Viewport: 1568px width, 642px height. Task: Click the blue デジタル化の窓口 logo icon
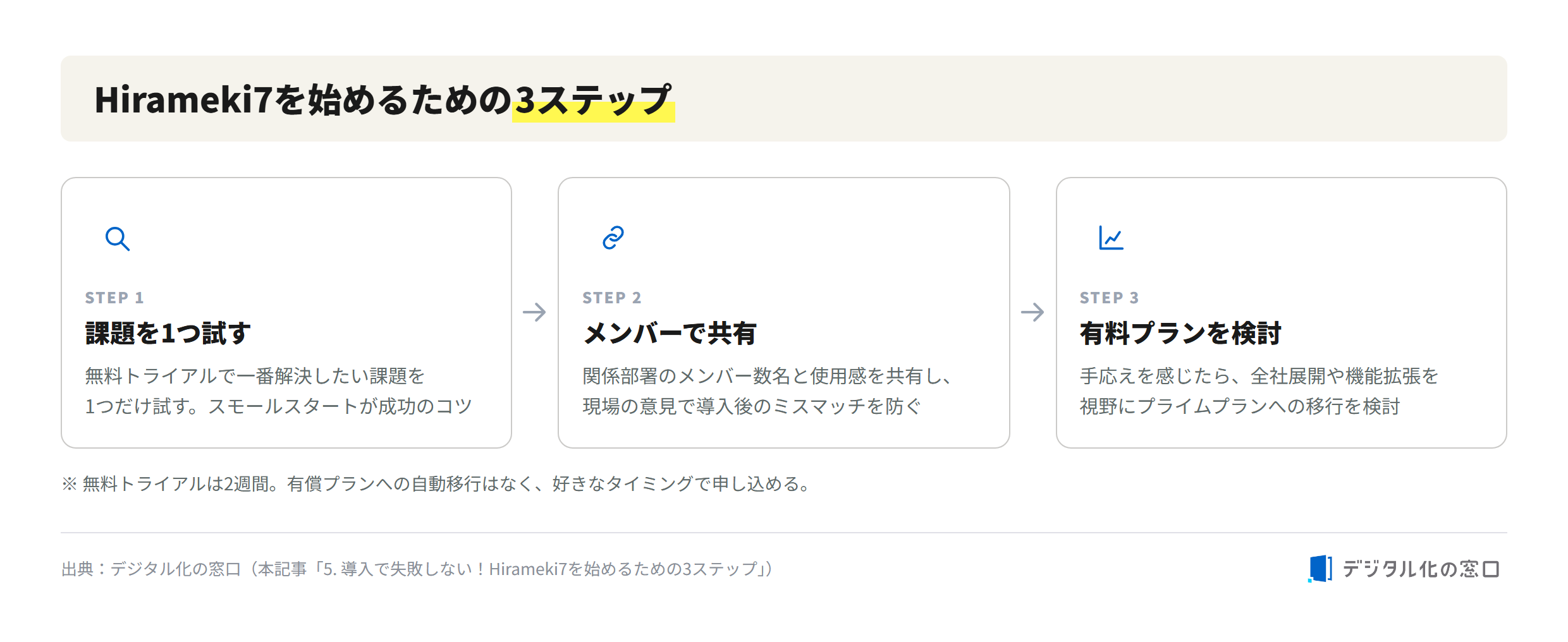click(x=1320, y=569)
